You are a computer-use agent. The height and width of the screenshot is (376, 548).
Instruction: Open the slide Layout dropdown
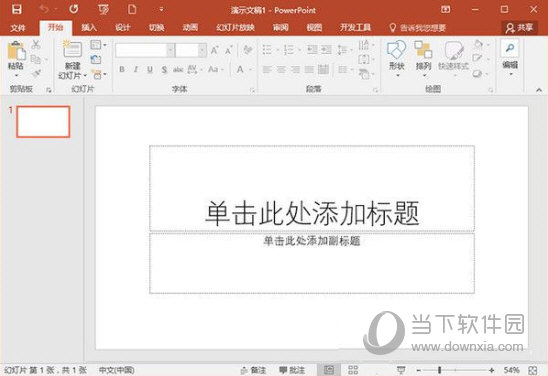(x=98, y=45)
